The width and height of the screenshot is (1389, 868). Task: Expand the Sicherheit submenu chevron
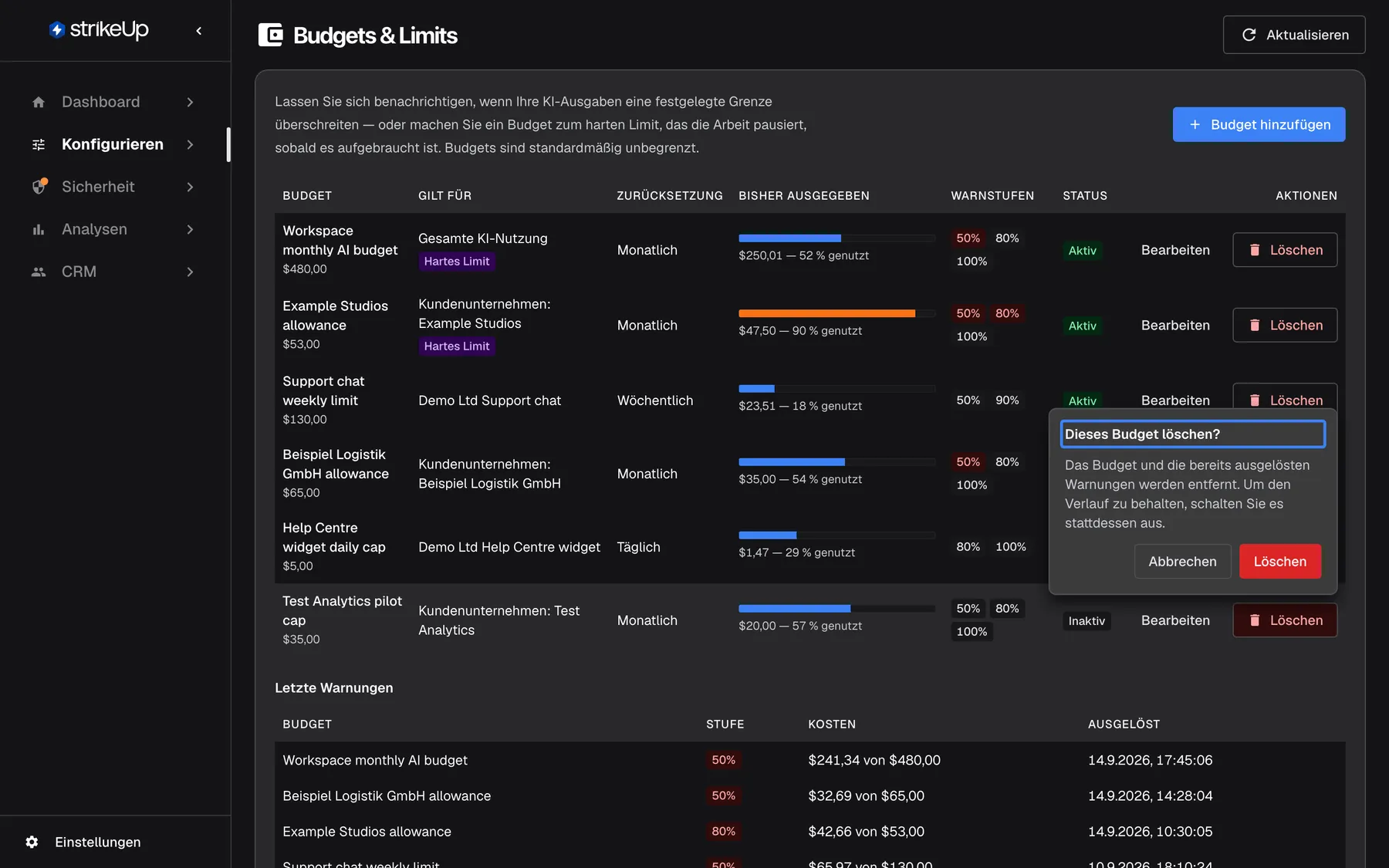pos(190,187)
